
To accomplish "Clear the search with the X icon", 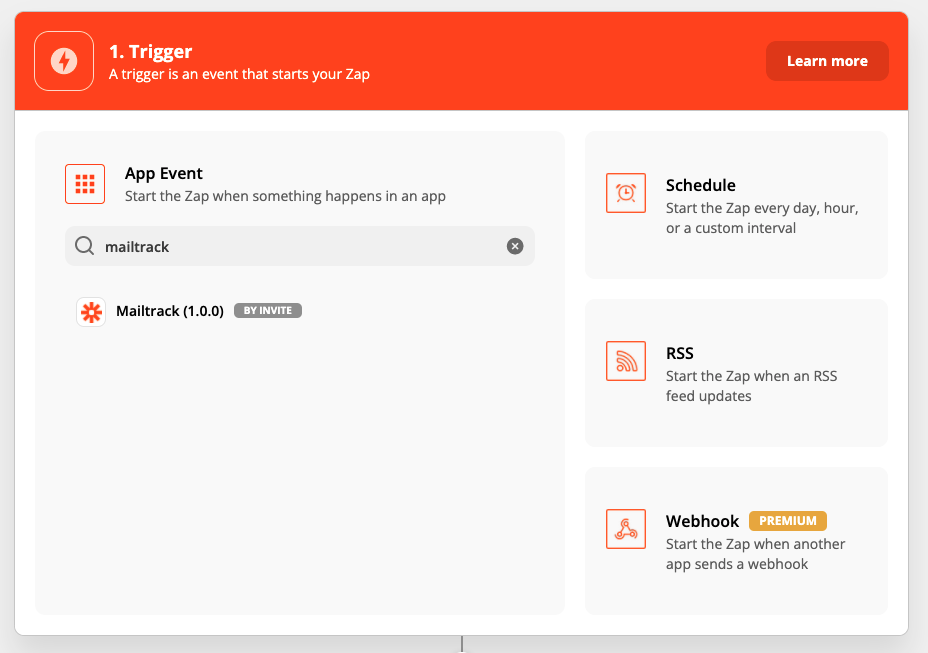I will pos(515,245).
